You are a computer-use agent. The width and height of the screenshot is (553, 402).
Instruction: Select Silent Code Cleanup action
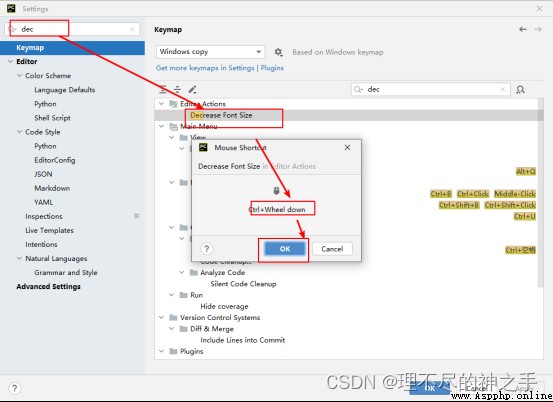coord(243,284)
